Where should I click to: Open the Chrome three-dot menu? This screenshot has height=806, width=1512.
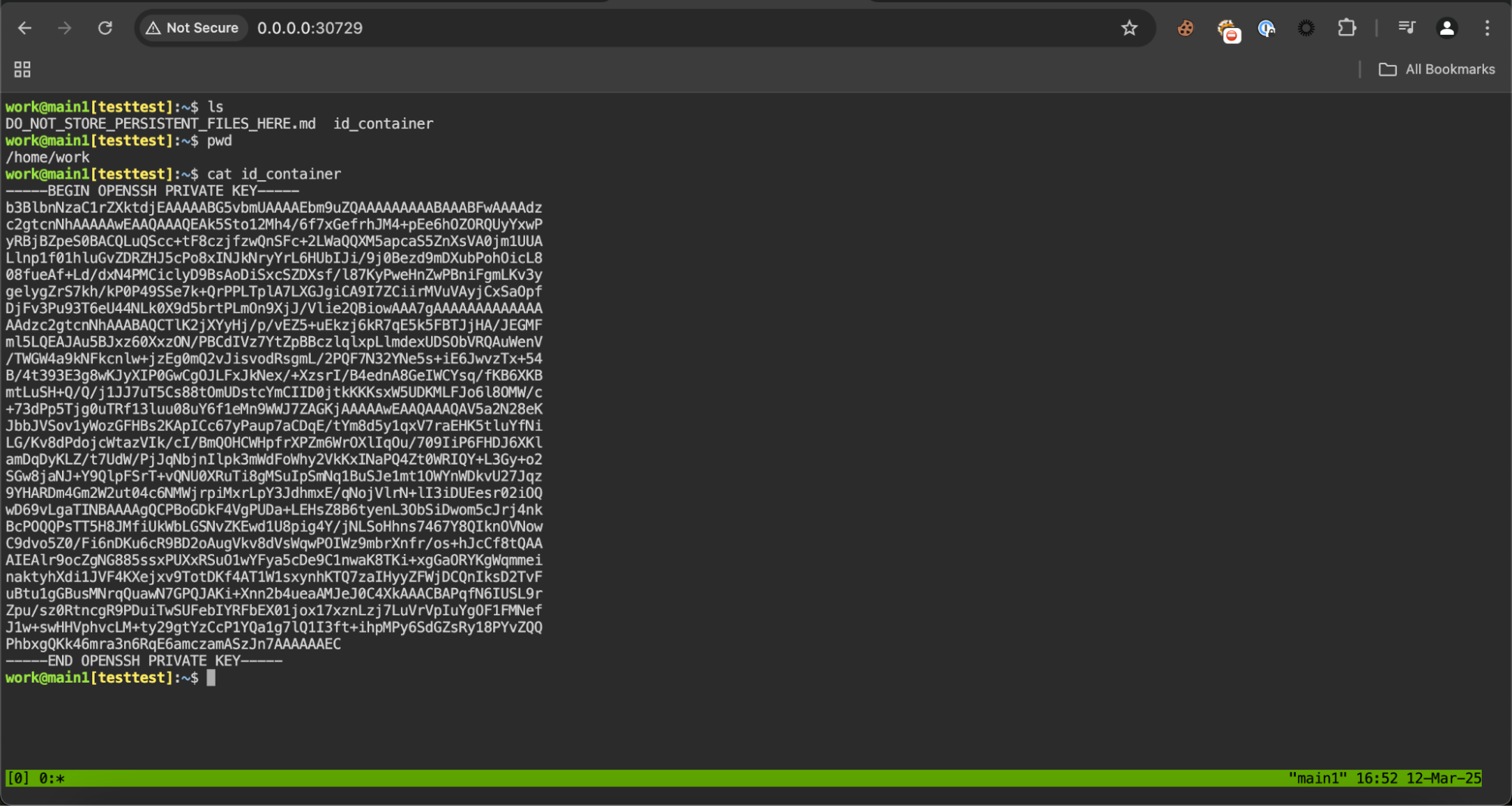pos(1487,28)
